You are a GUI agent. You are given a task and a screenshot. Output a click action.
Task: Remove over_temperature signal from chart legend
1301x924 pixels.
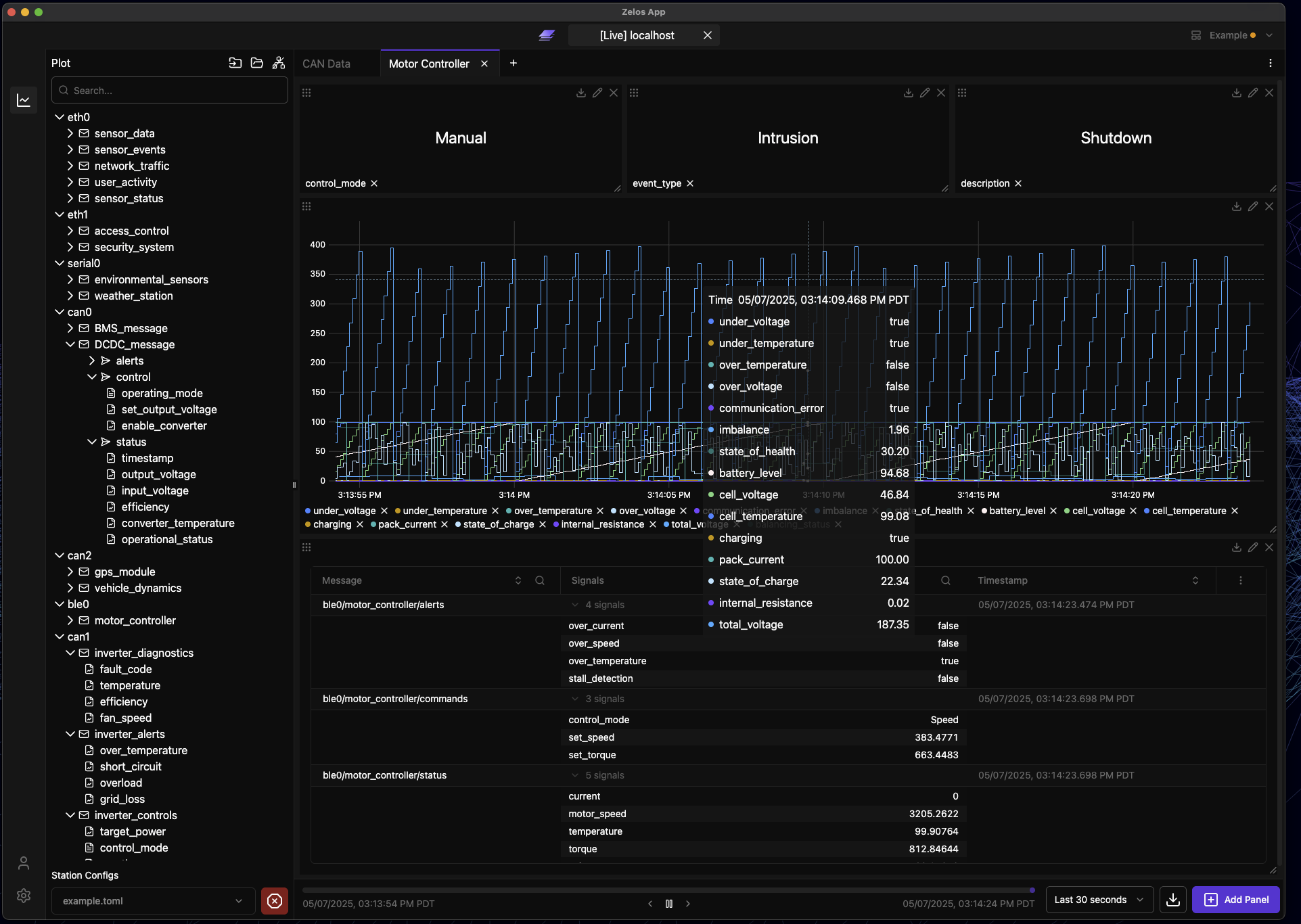click(x=600, y=511)
